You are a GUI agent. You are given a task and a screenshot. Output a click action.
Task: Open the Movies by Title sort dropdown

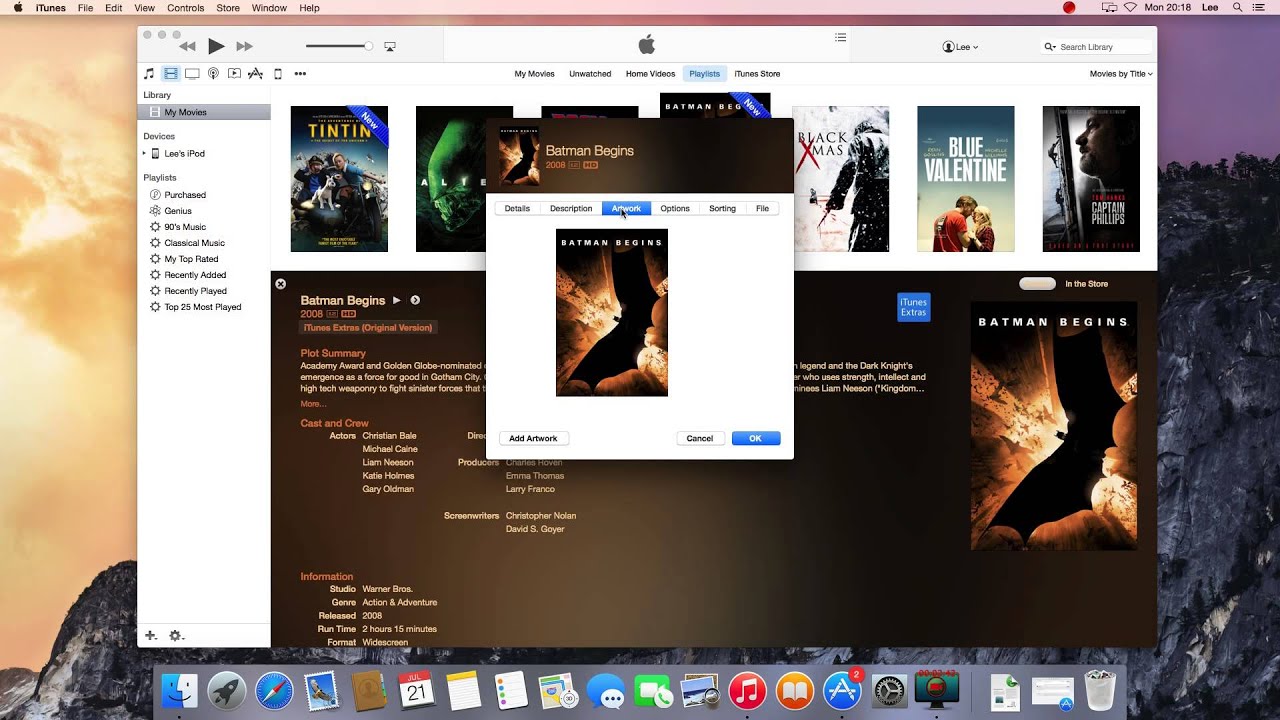(1121, 74)
